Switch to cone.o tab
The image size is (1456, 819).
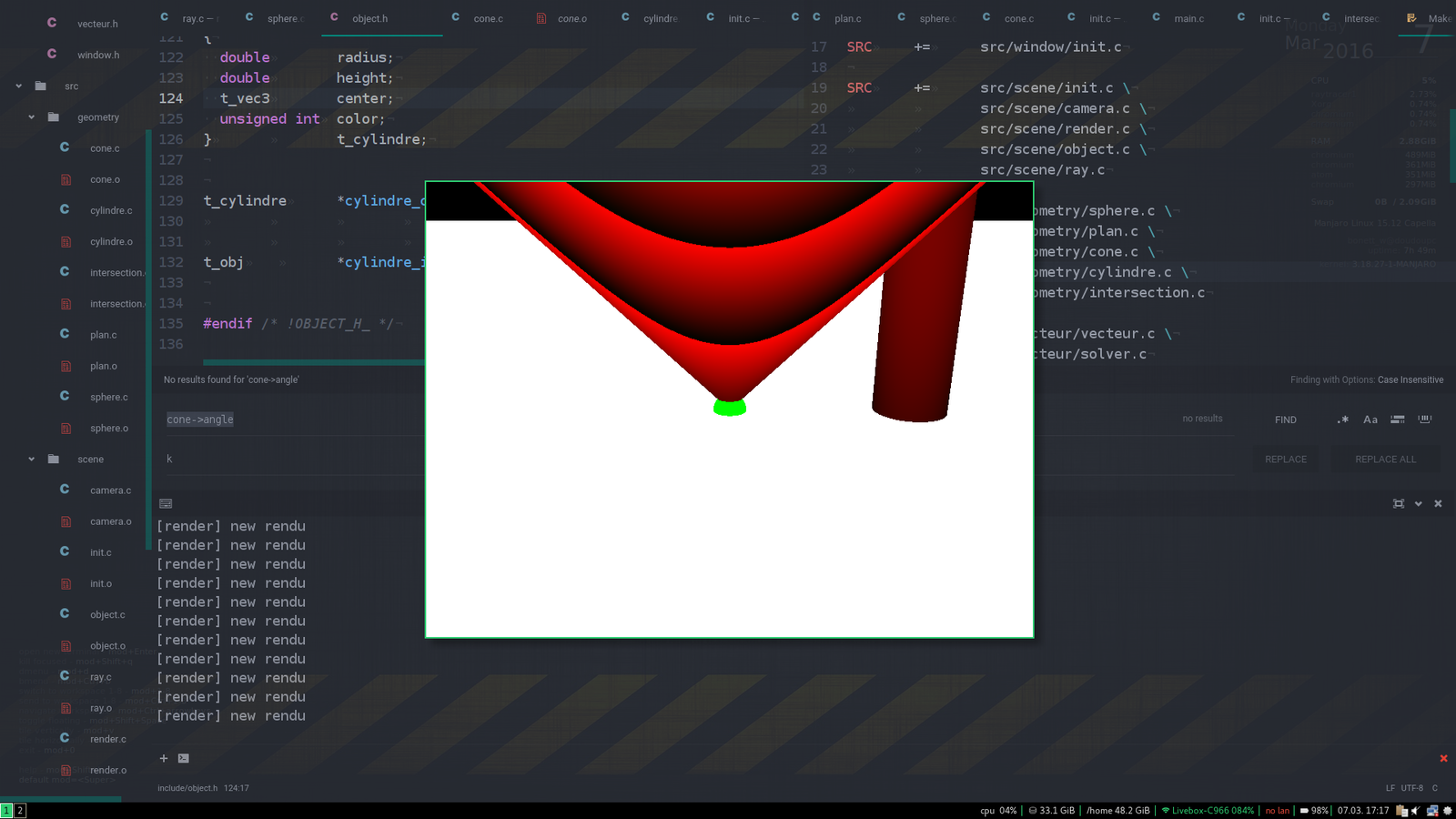click(x=571, y=18)
